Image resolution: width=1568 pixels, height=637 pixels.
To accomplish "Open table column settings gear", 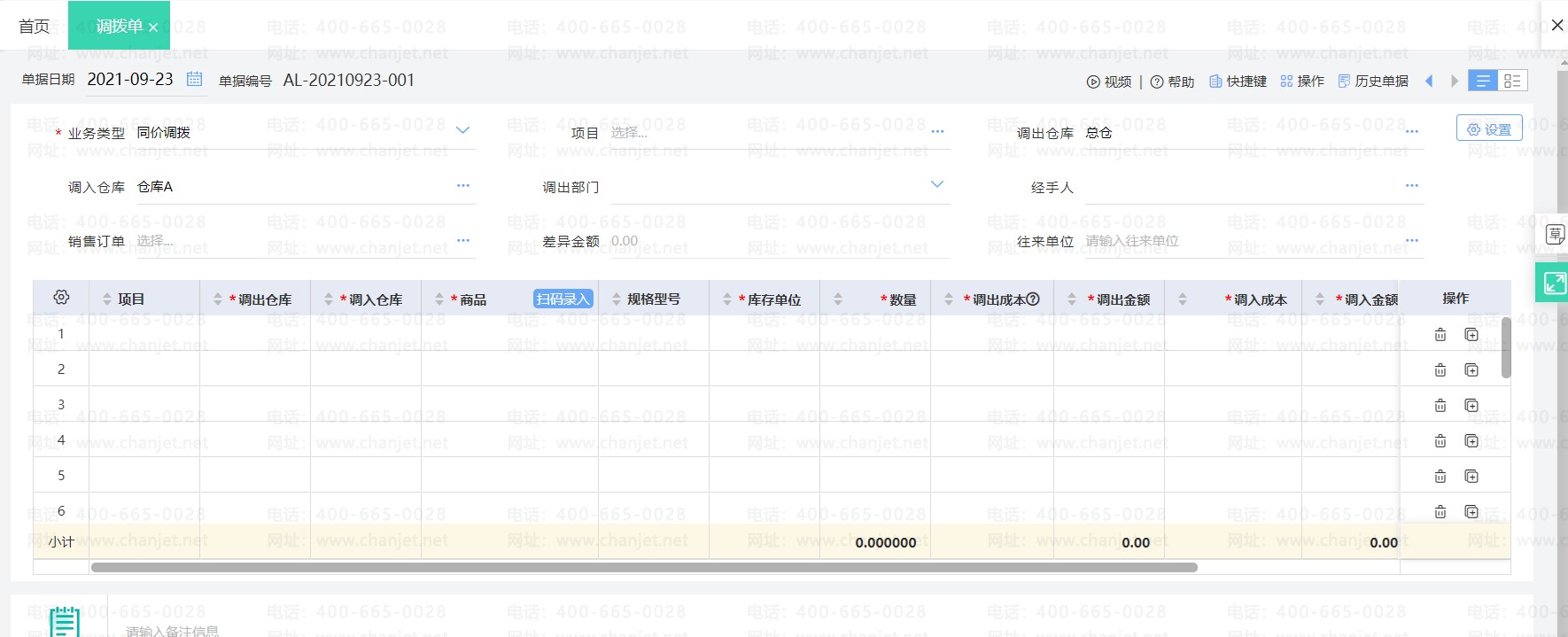I will point(61,298).
